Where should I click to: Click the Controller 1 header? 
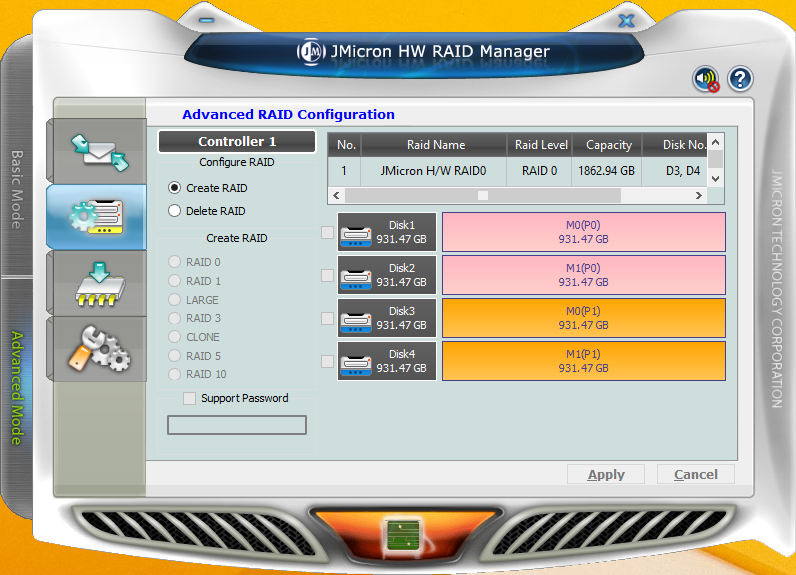pyautogui.click(x=237, y=142)
